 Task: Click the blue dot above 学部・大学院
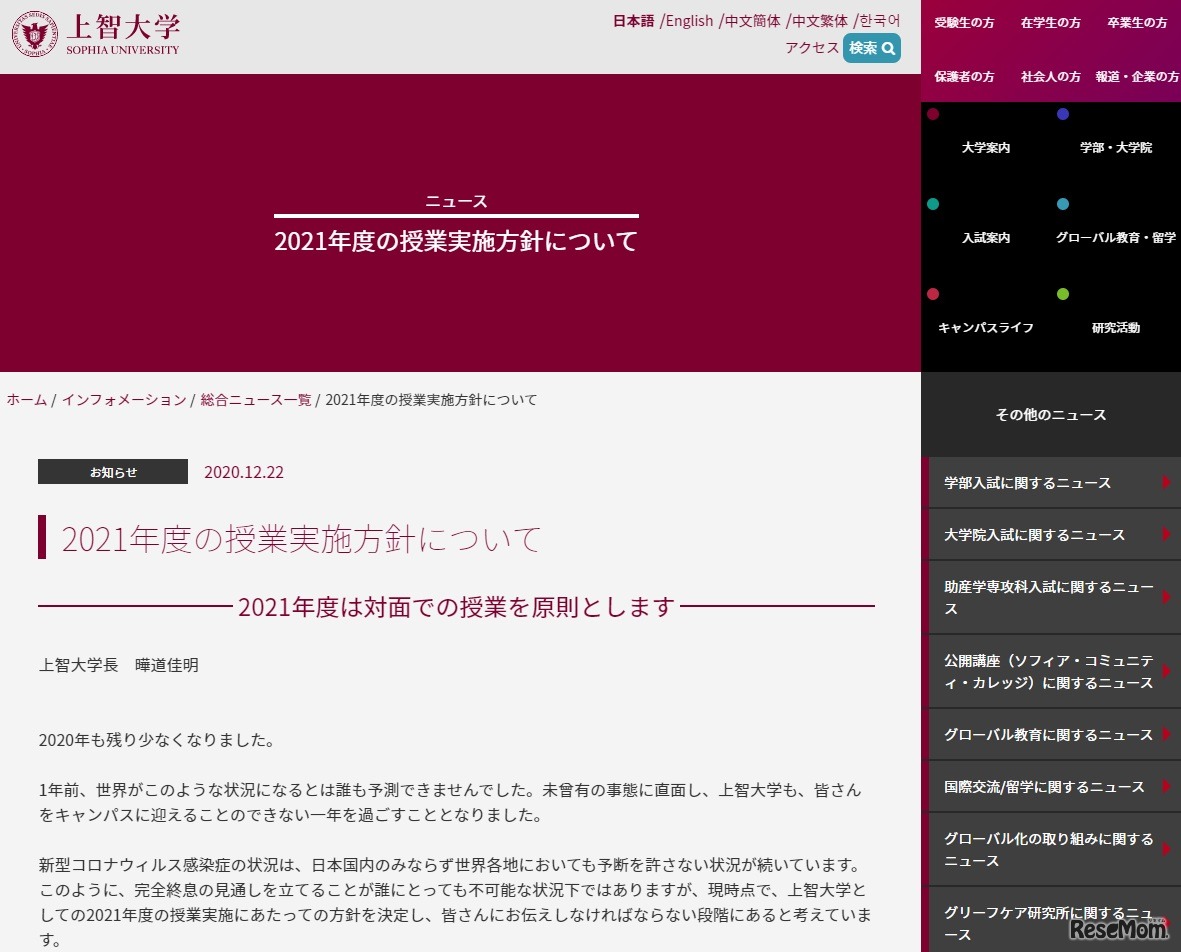click(1063, 114)
